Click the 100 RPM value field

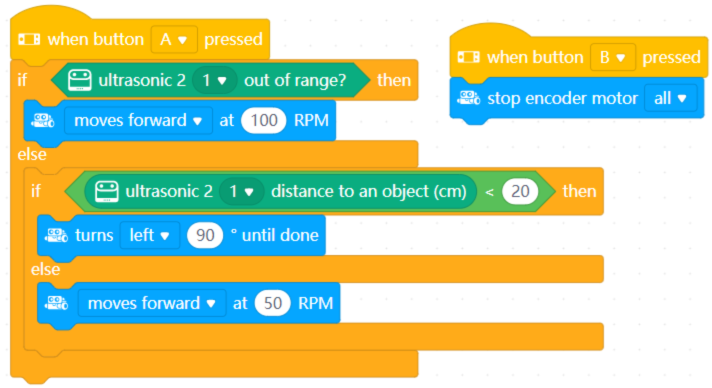coord(264,120)
